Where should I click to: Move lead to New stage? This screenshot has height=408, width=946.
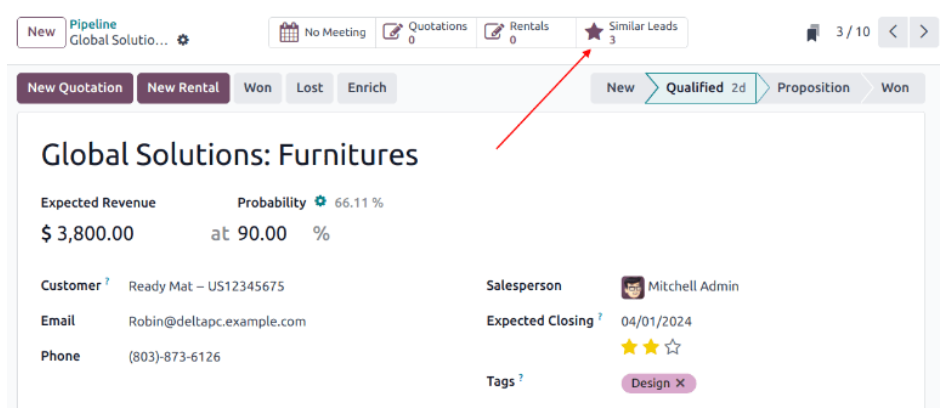(x=620, y=88)
